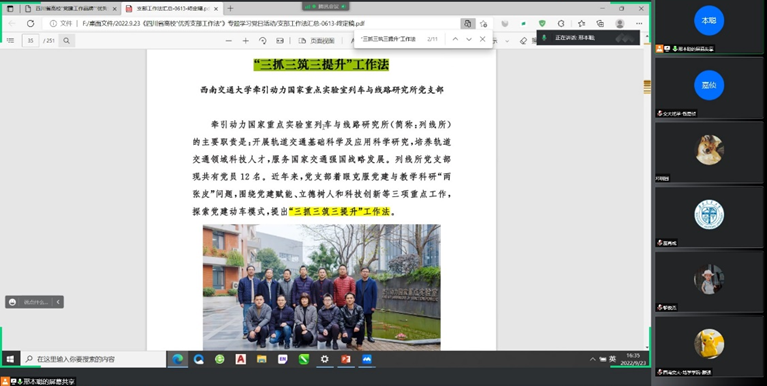Rotate the PDF page with the rotate icon
Viewport: 767px width, 386px height.
(x=263, y=41)
